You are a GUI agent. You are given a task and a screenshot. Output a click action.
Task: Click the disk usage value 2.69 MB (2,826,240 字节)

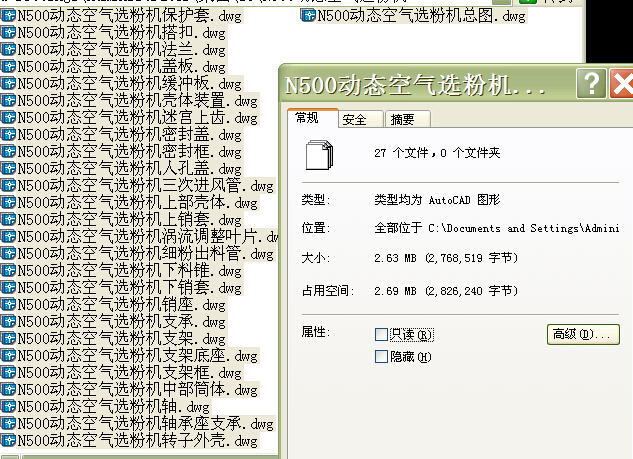[x=446, y=291]
